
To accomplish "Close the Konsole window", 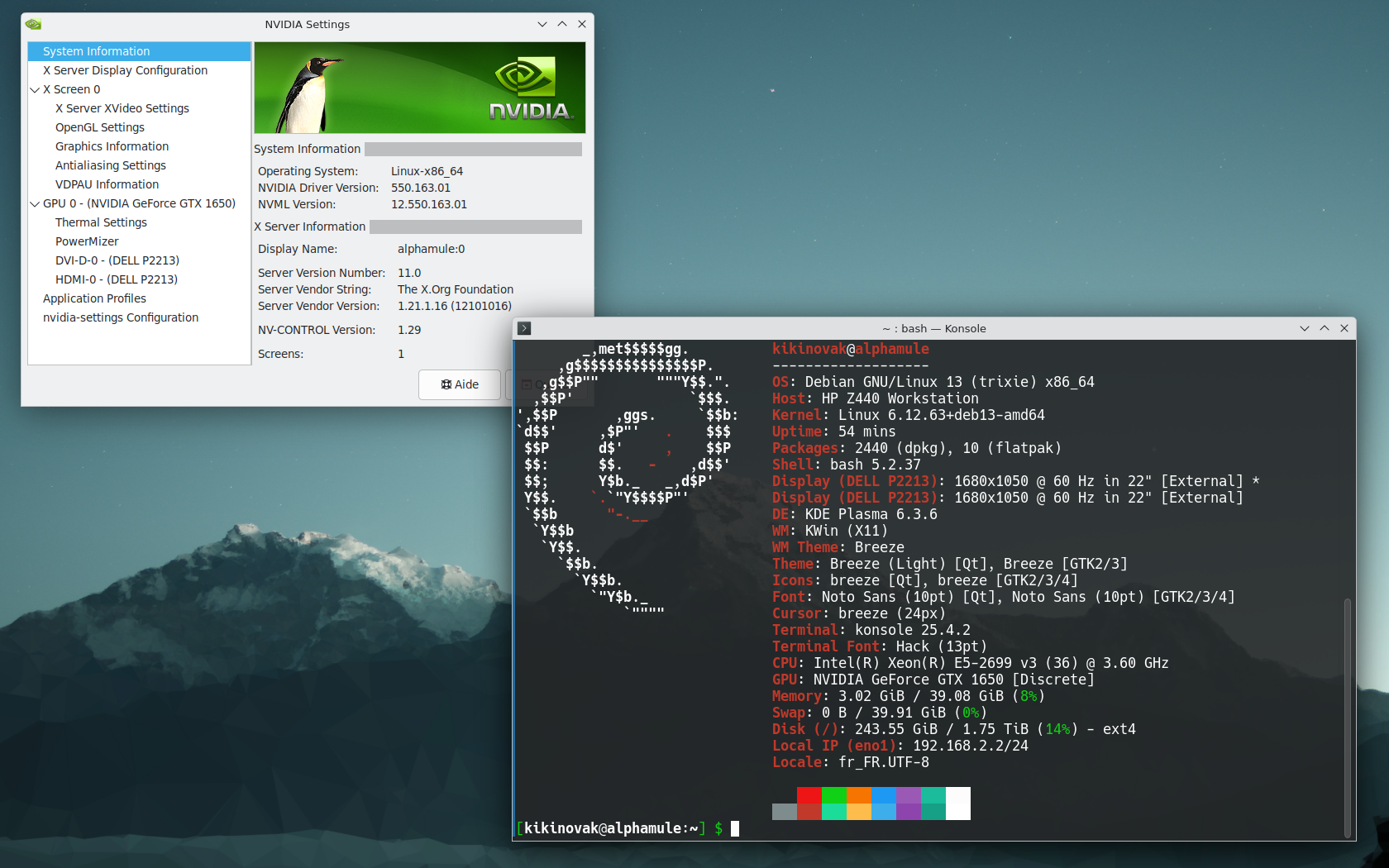I will [1344, 328].
